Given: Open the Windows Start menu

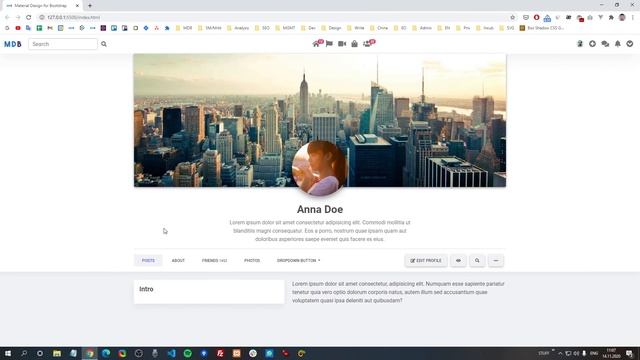Looking at the screenshot, I should (x=7, y=353).
